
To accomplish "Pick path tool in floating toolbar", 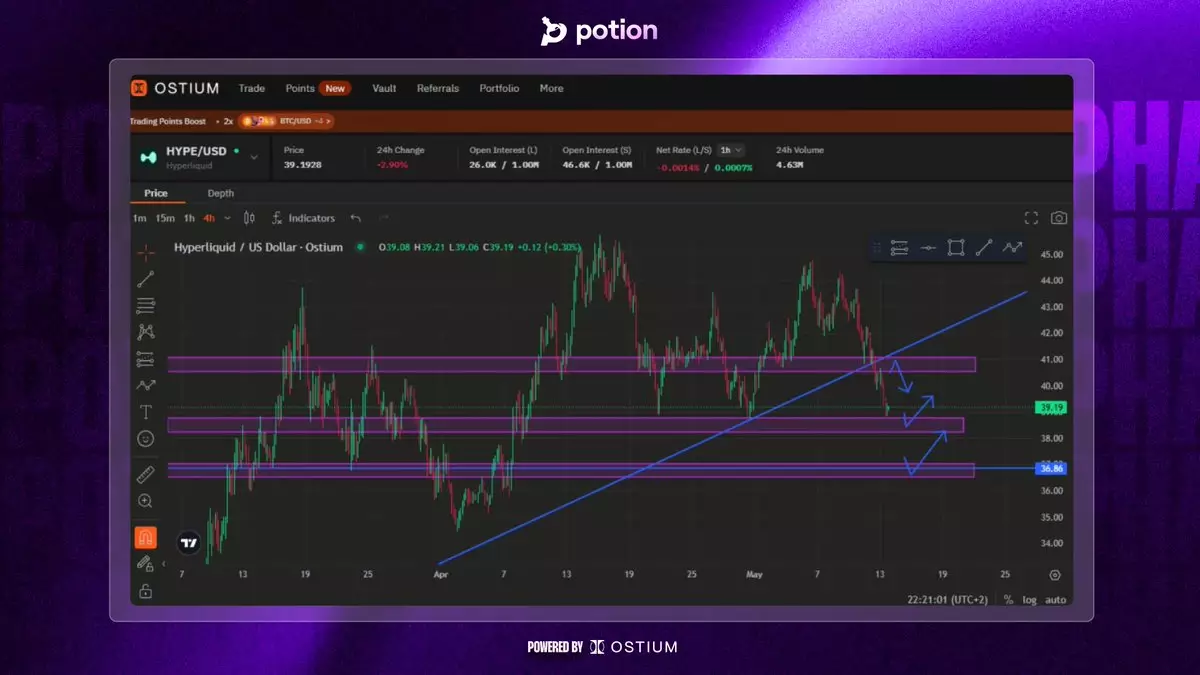I will (1013, 248).
